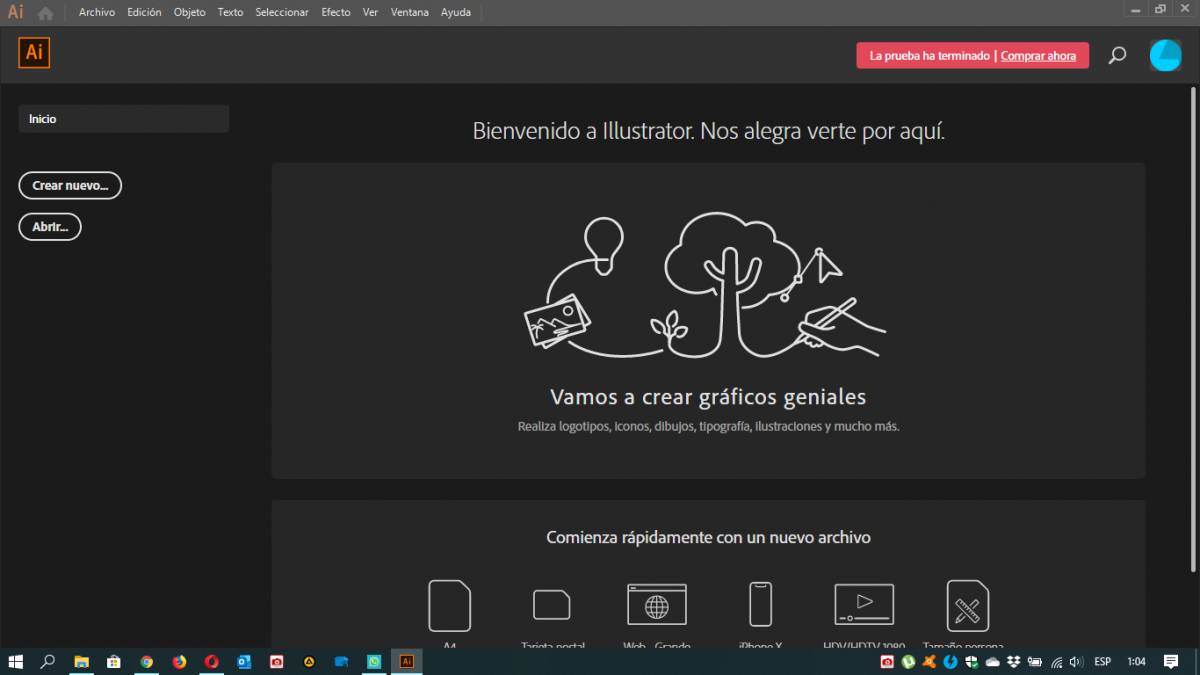Click the 1:04 taskbar clock
The image size is (1200, 675).
(1136, 662)
